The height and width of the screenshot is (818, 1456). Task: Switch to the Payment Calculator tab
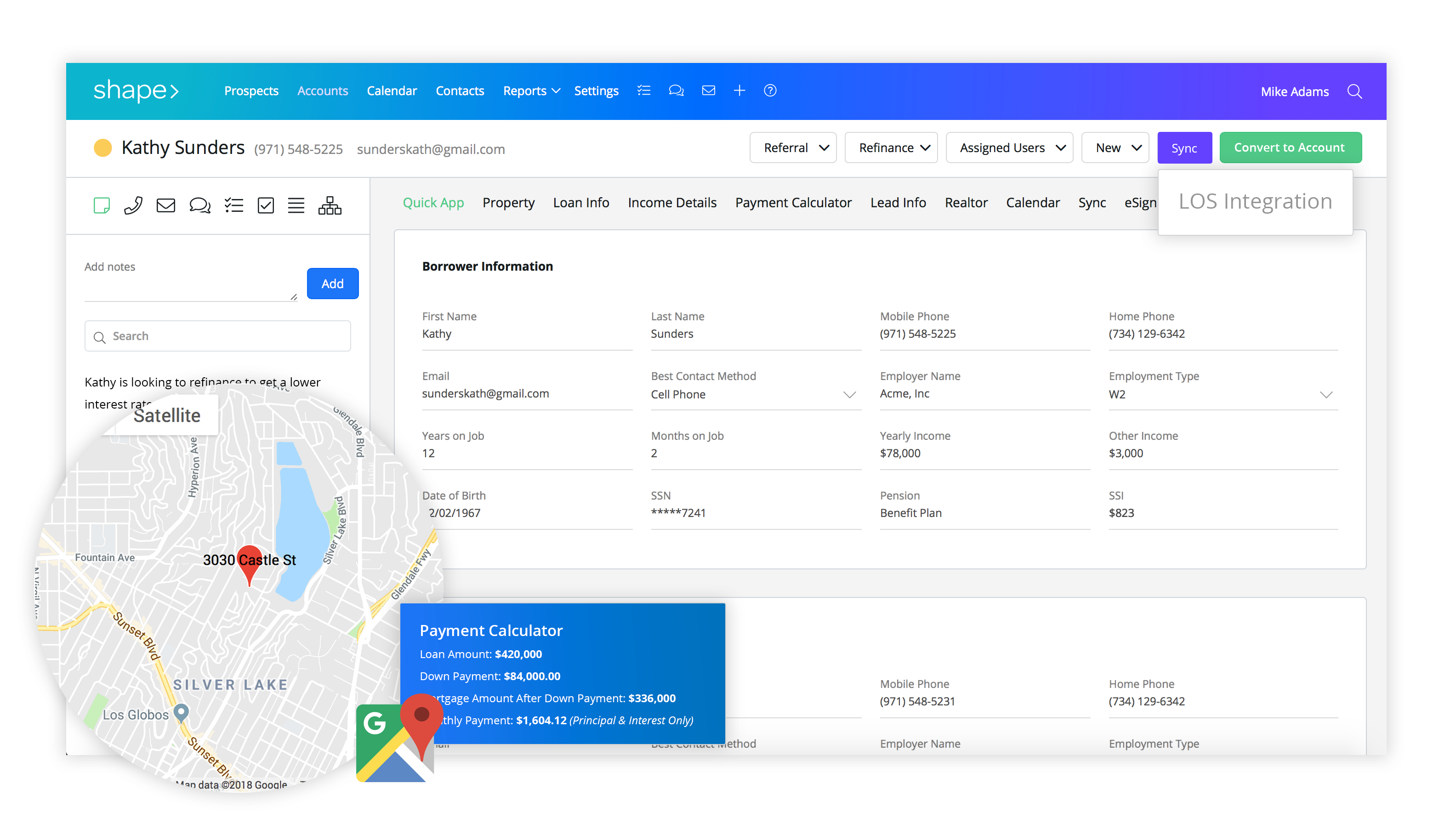[x=792, y=202]
